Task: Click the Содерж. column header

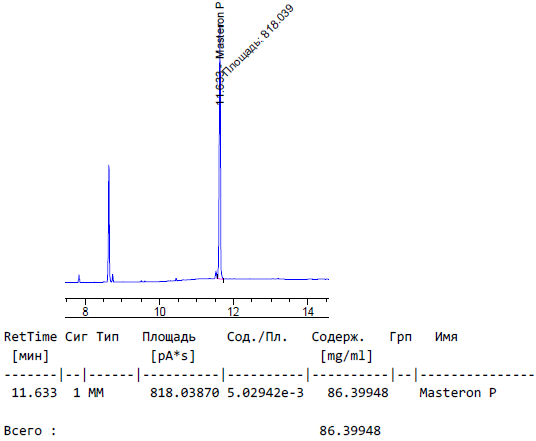Action: (338, 337)
